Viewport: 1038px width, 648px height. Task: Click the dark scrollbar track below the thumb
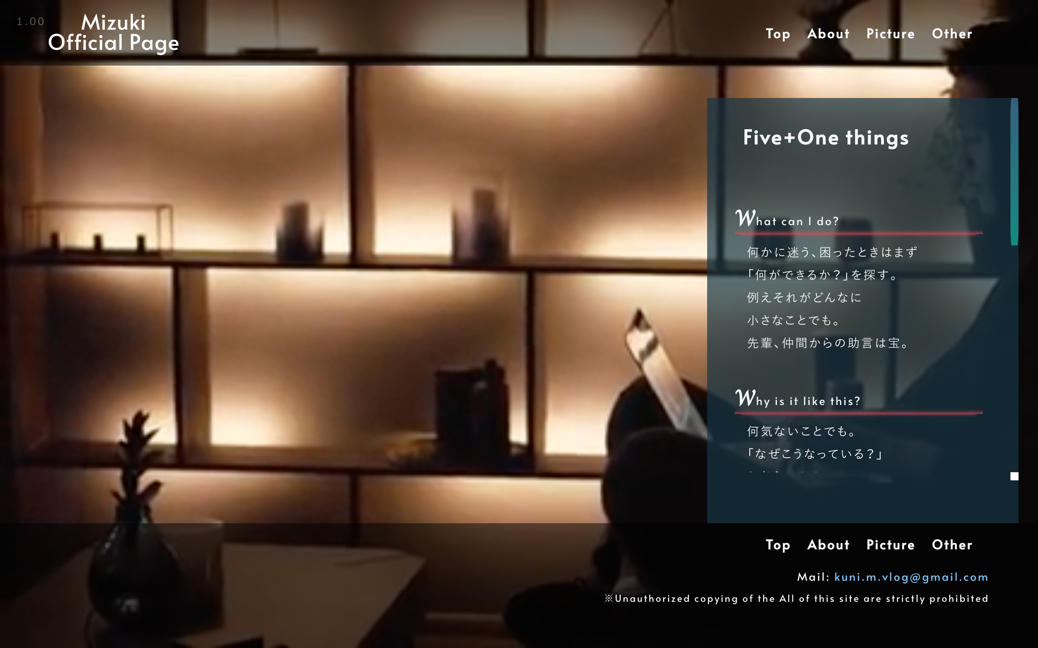pyautogui.click(x=1014, y=357)
